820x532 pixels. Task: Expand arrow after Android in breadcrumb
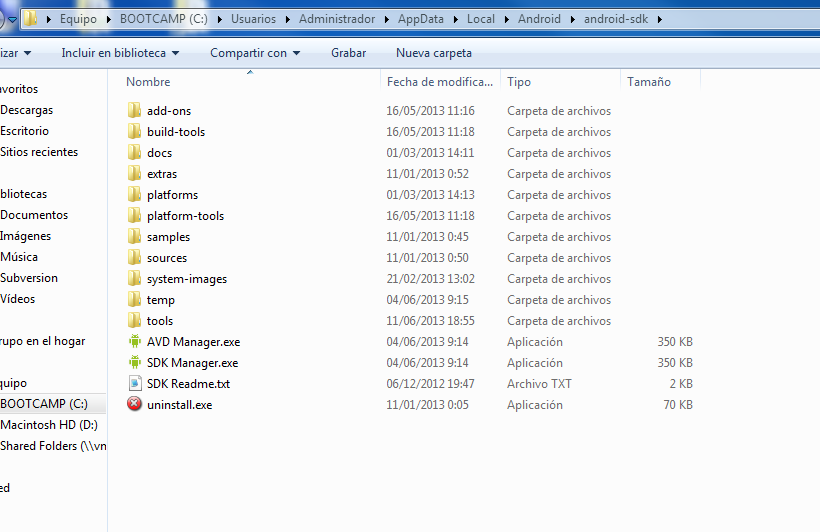pos(573,19)
